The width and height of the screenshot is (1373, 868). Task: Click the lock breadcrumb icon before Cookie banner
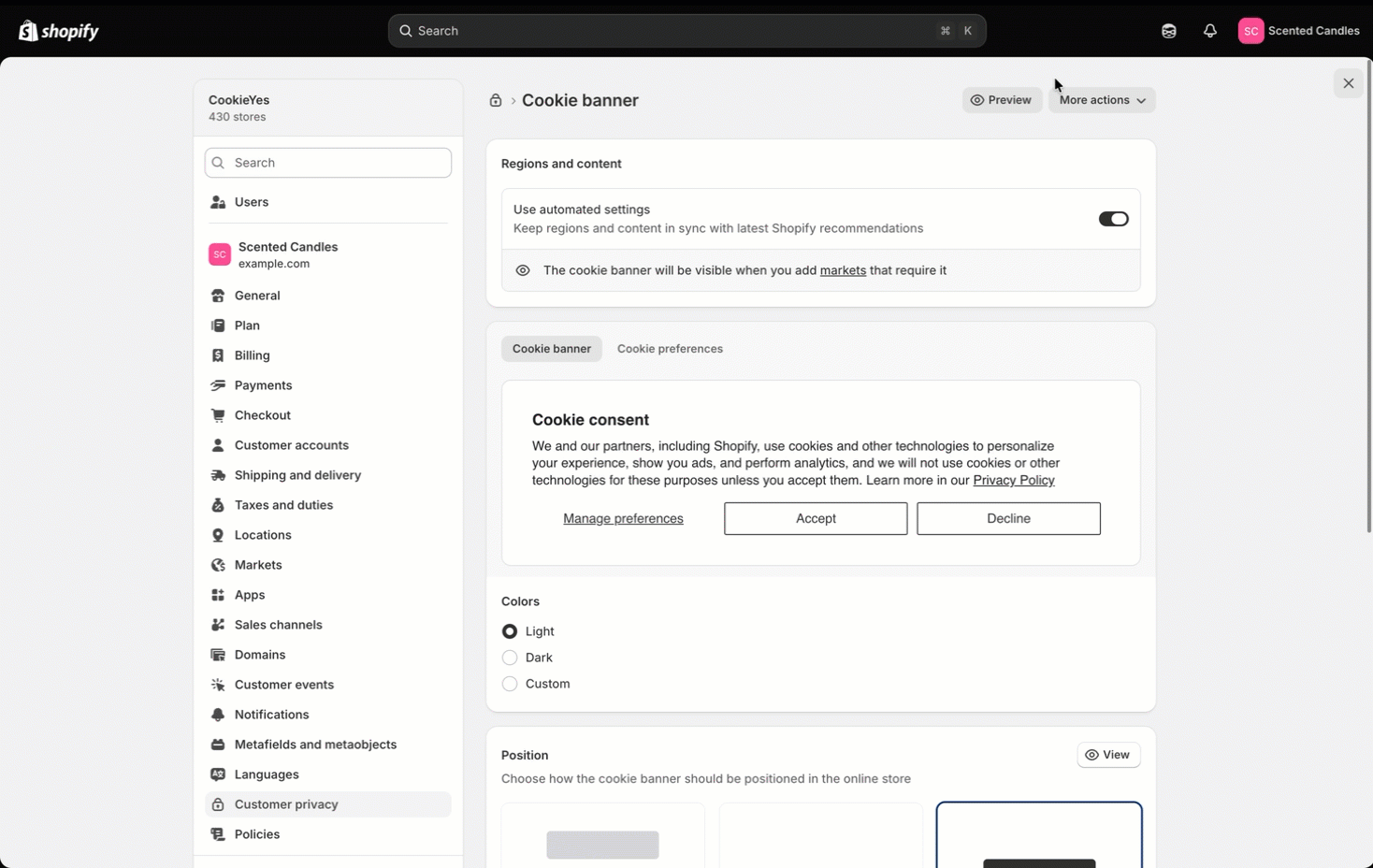[x=496, y=100]
